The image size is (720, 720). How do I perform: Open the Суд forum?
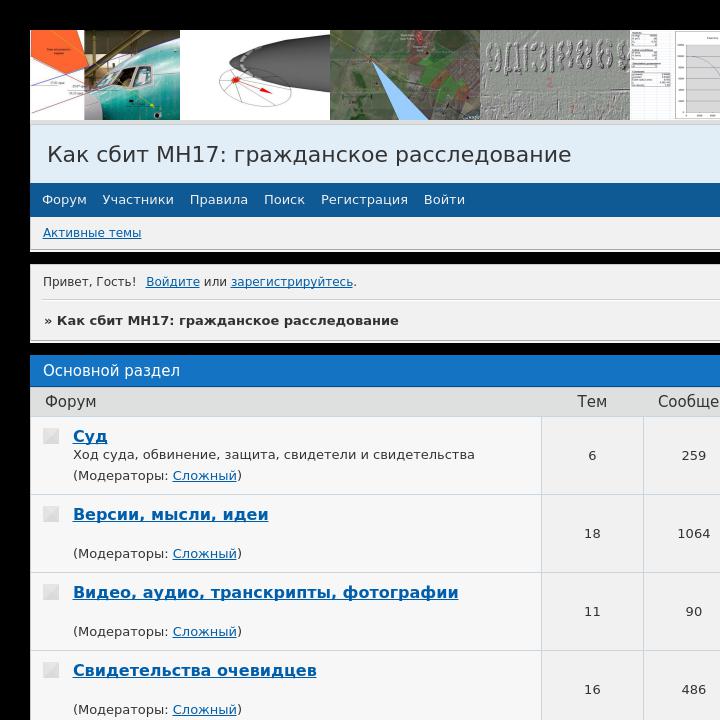pyautogui.click(x=90, y=436)
